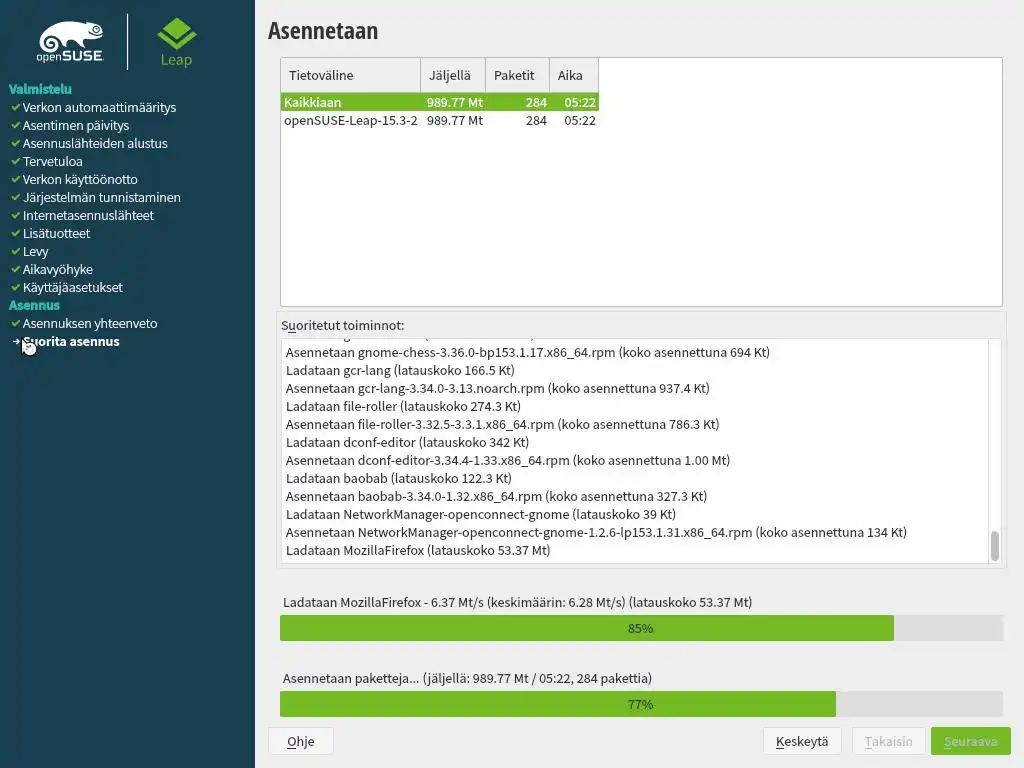Click checkmark next to Levy

point(16,251)
